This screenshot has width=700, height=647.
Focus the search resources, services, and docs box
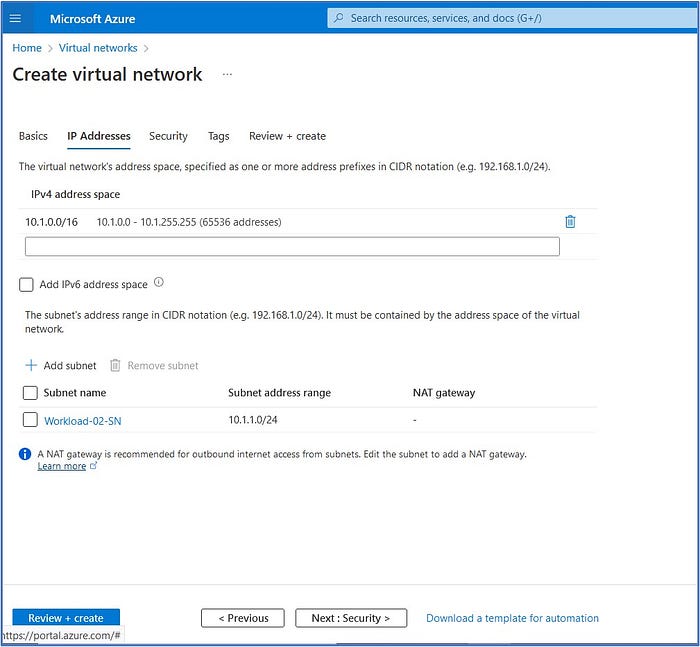tap(512, 18)
